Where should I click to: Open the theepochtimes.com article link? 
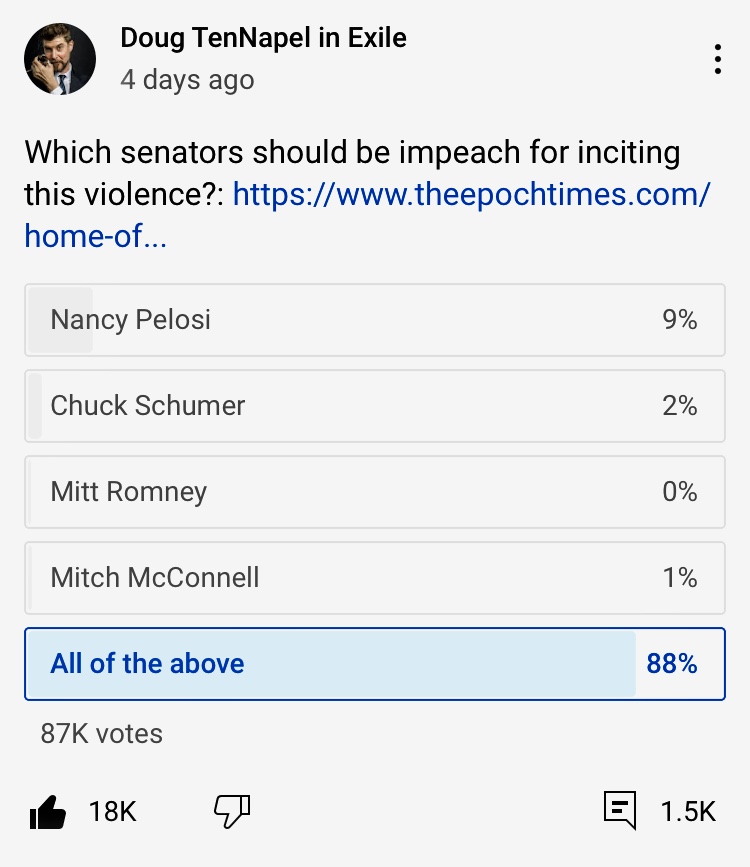pyautogui.click(x=471, y=193)
